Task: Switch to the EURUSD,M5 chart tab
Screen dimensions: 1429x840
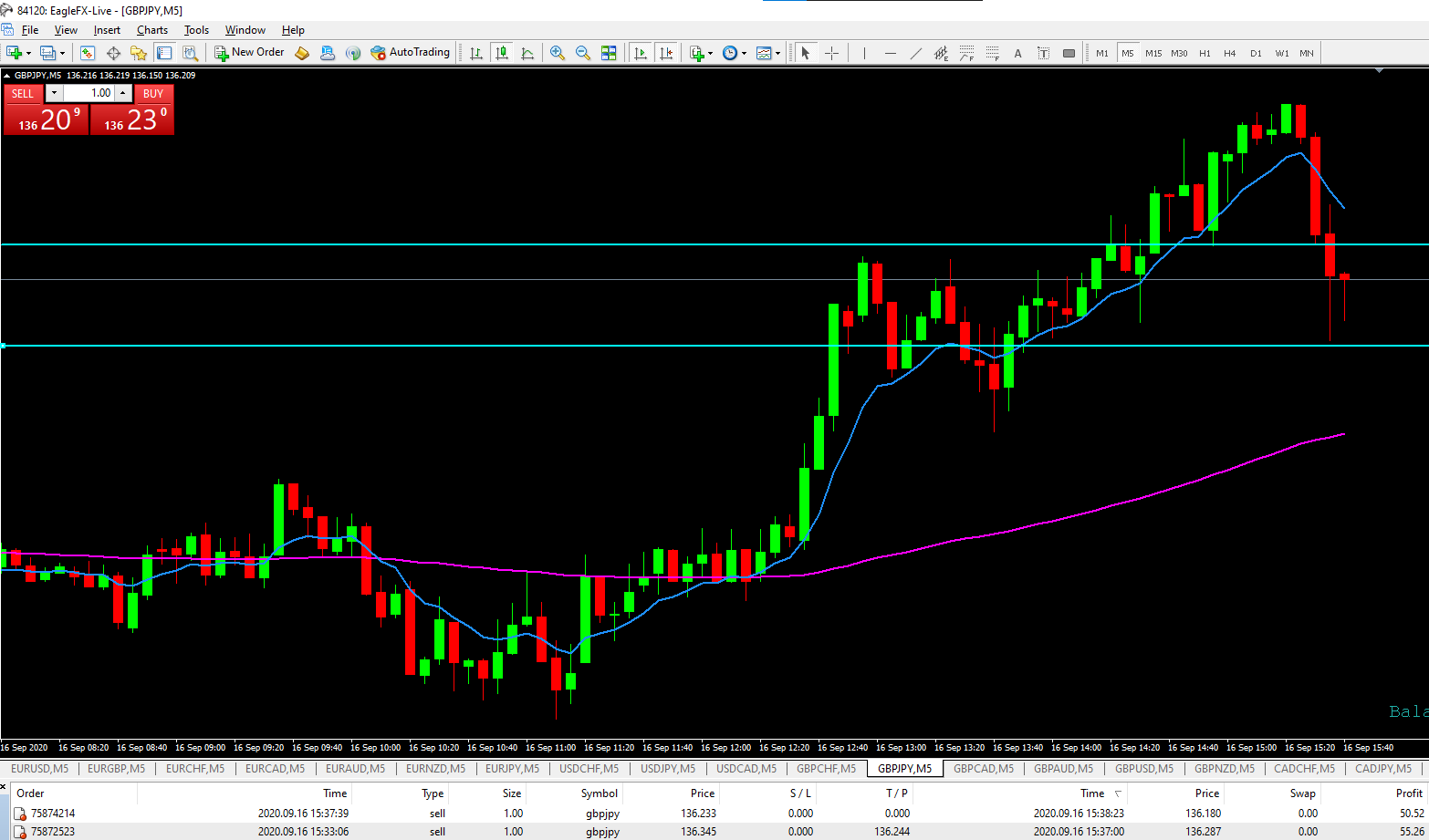Action: pyautogui.click(x=39, y=769)
